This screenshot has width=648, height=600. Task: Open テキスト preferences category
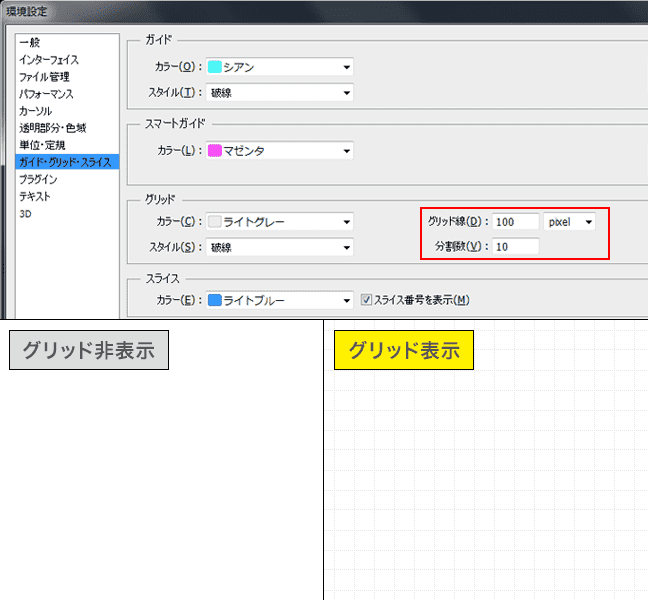[x=35, y=197]
